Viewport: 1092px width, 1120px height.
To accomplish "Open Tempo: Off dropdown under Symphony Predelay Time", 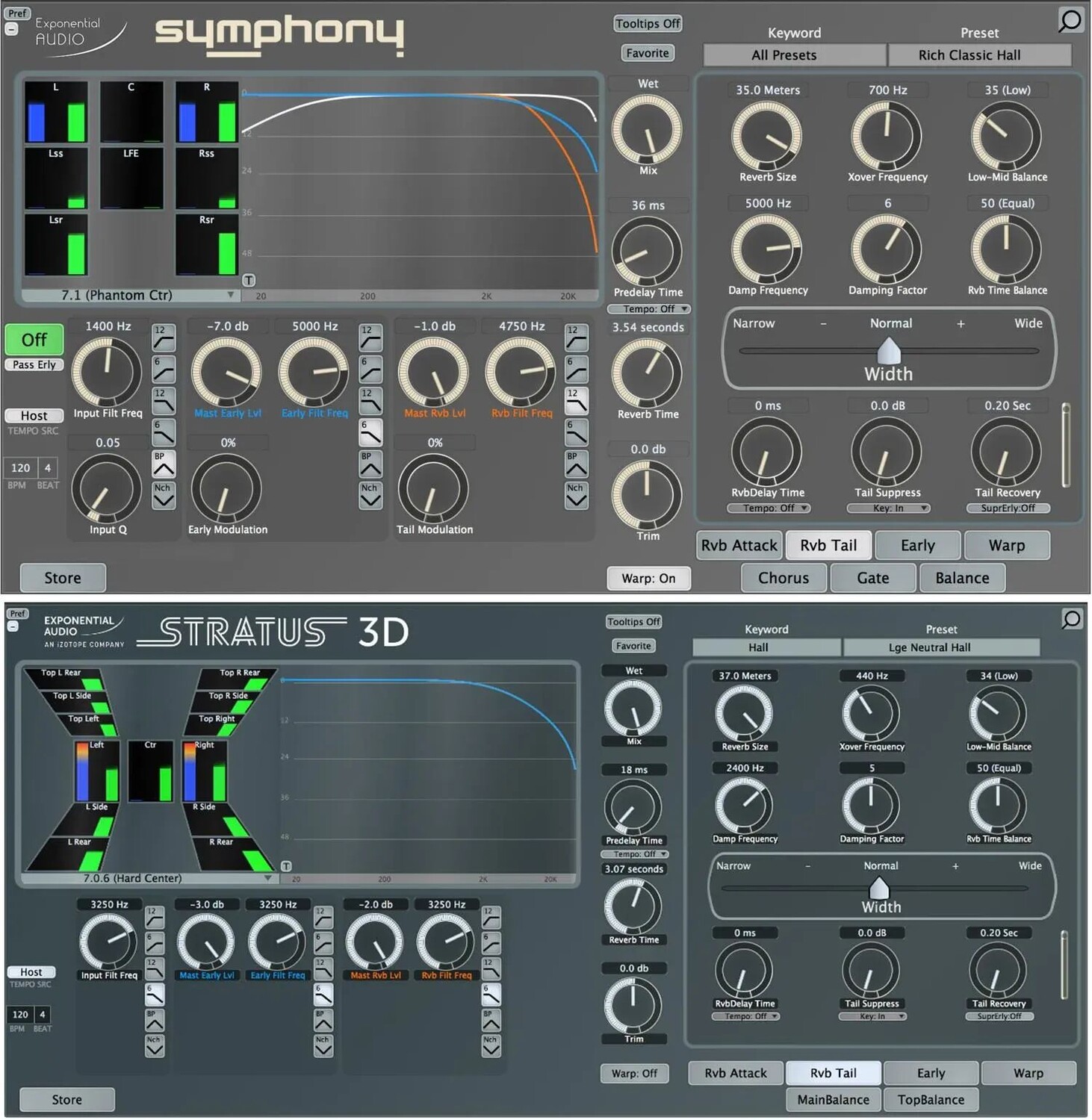I will 648,309.
